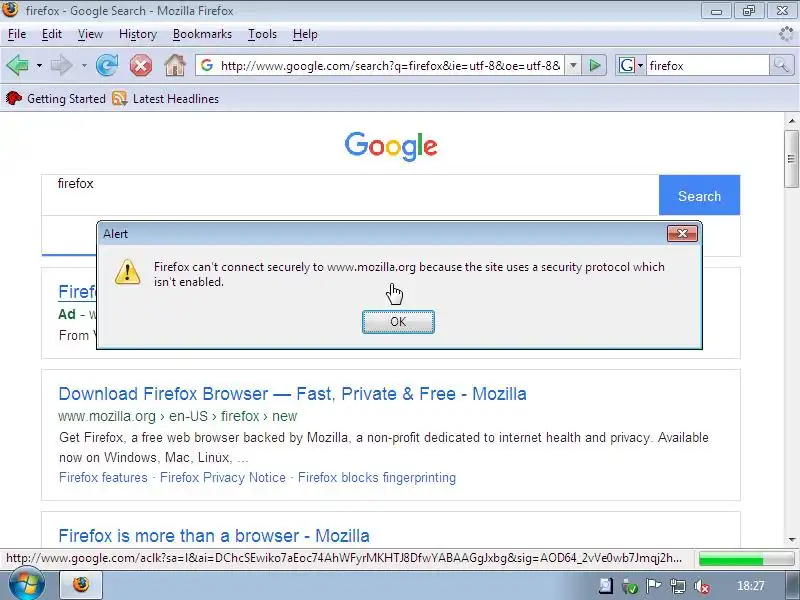The width and height of the screenshot is (800, 600).
Task: Open the search engine selector dropdown
Action: click(x=631, y=65)
